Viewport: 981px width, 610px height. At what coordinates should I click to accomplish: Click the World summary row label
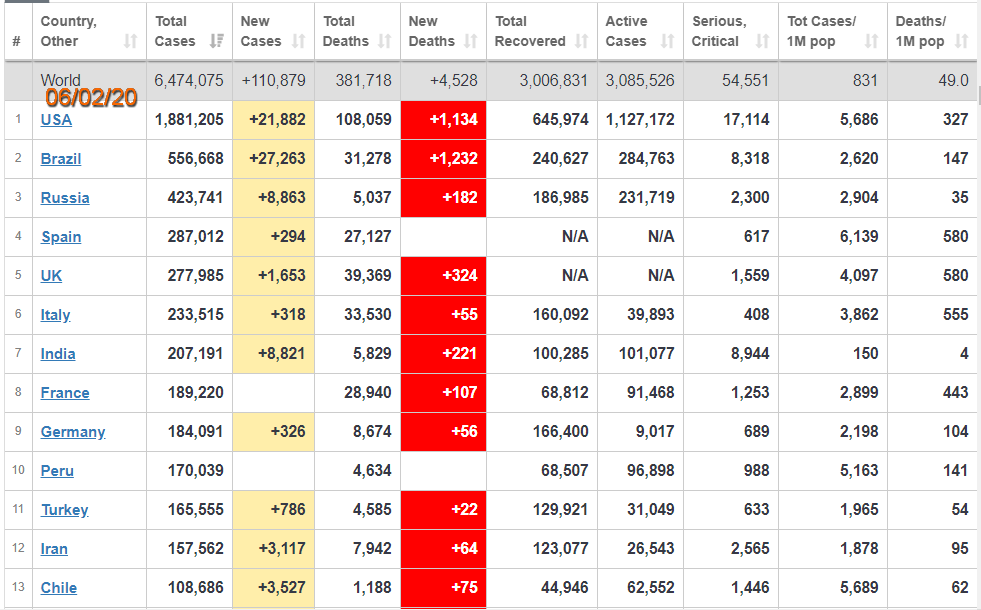61,81
